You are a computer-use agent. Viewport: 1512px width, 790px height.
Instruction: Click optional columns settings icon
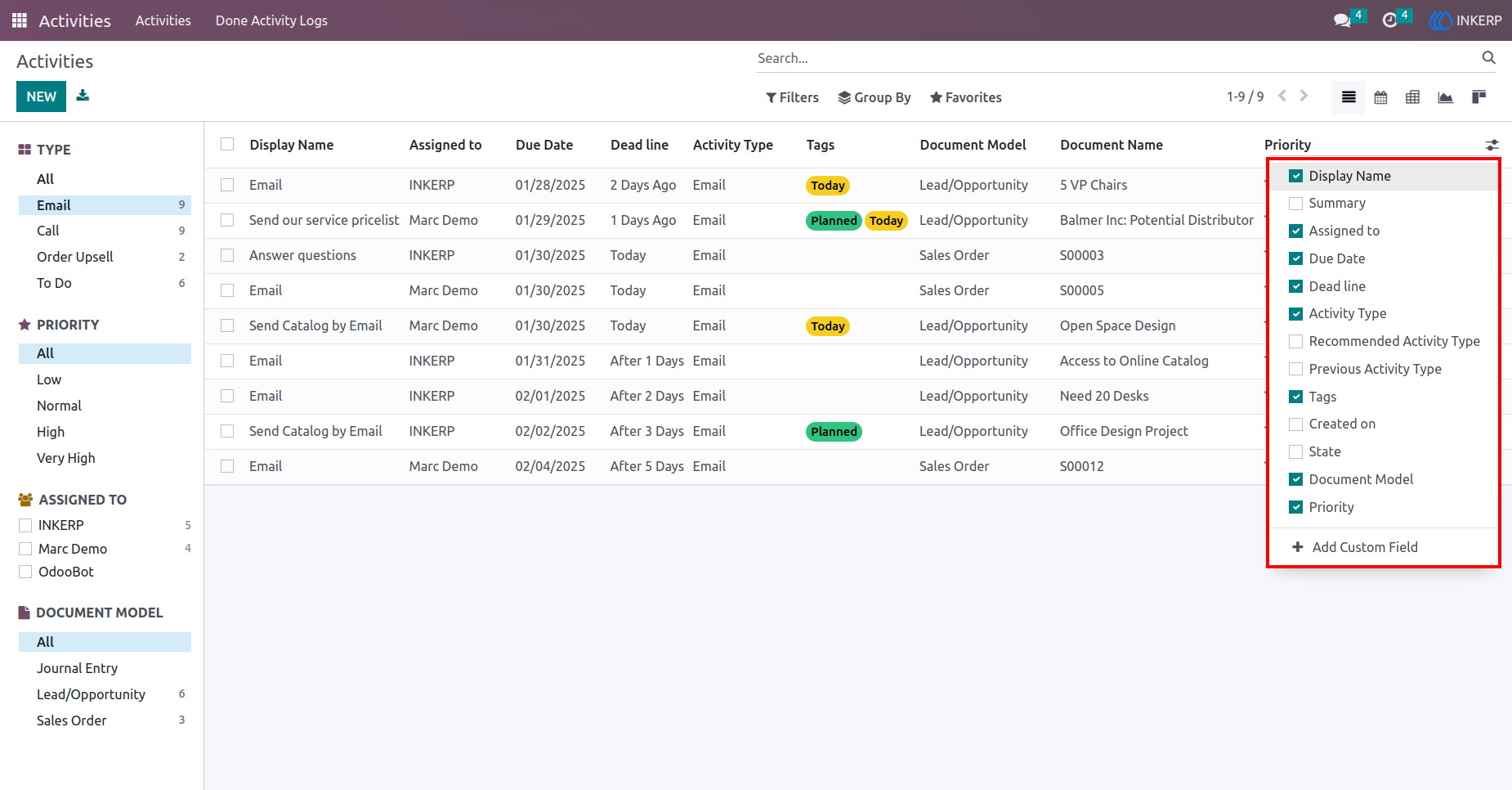1492,145
